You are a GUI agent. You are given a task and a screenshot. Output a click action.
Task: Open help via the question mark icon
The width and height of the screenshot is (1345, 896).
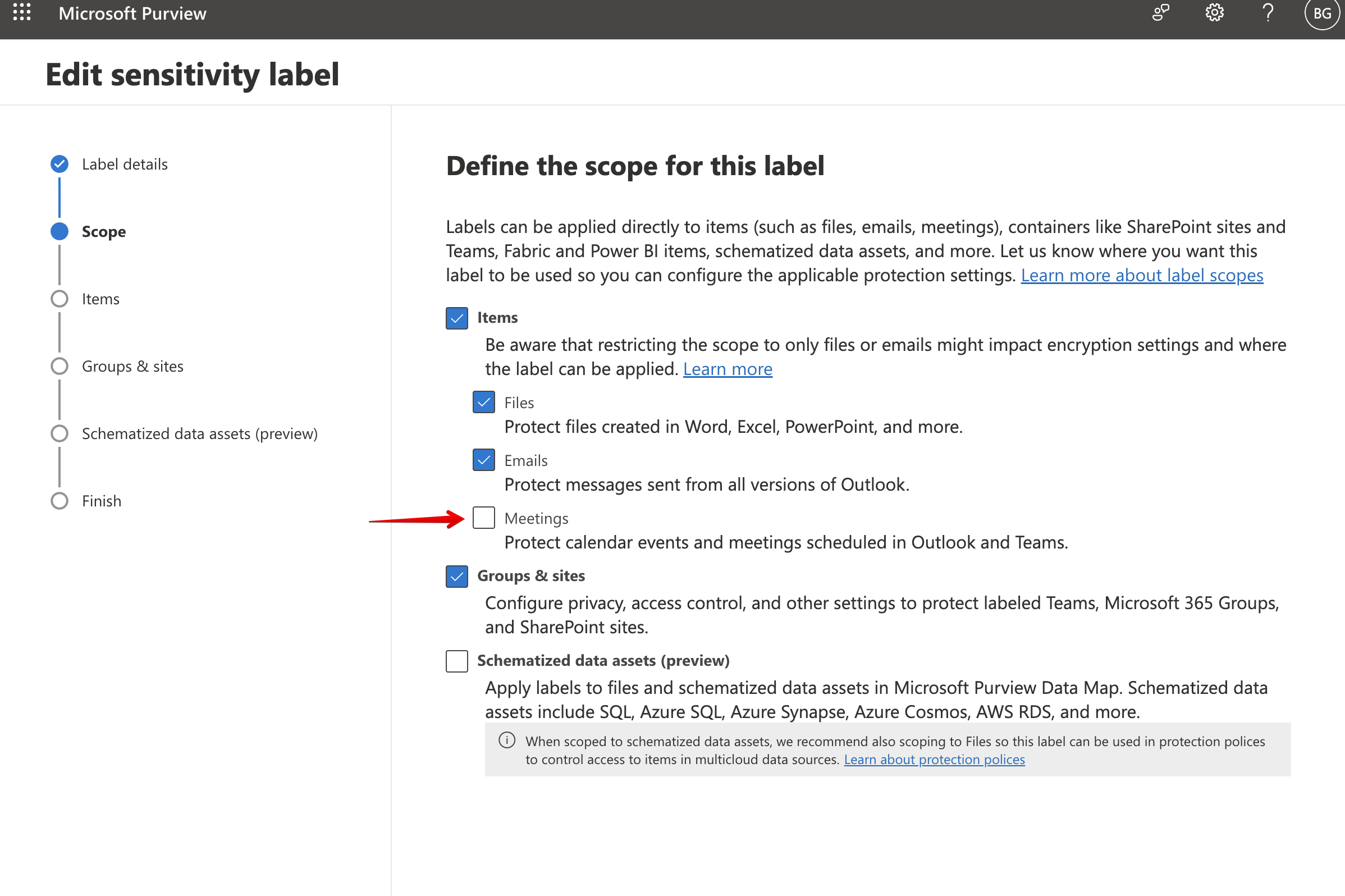coord(1268,12)
